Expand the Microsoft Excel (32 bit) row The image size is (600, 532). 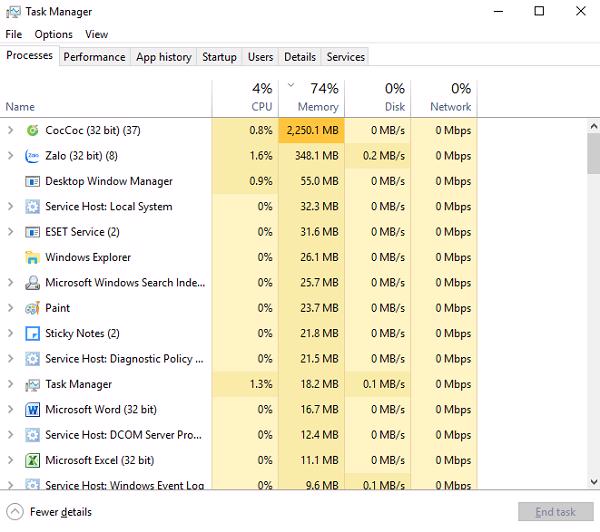[x=10, y=460]
